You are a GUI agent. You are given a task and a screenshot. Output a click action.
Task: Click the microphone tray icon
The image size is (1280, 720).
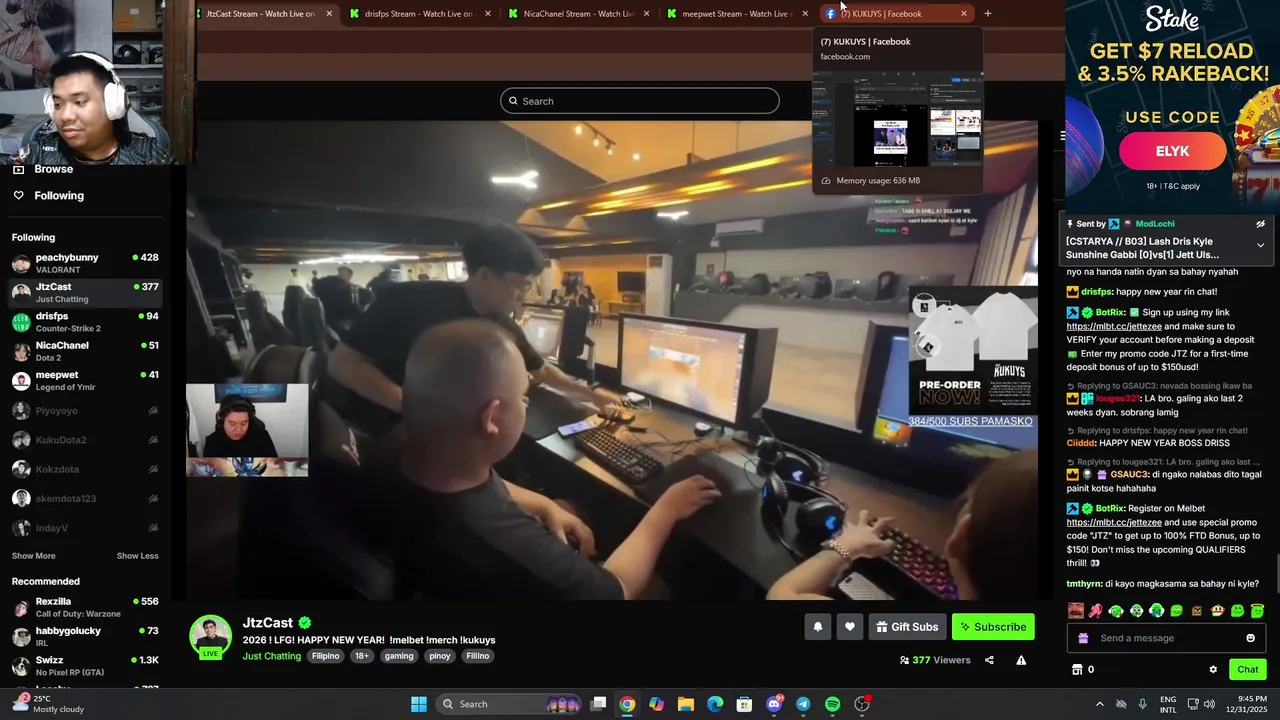tap(1143, 704)
